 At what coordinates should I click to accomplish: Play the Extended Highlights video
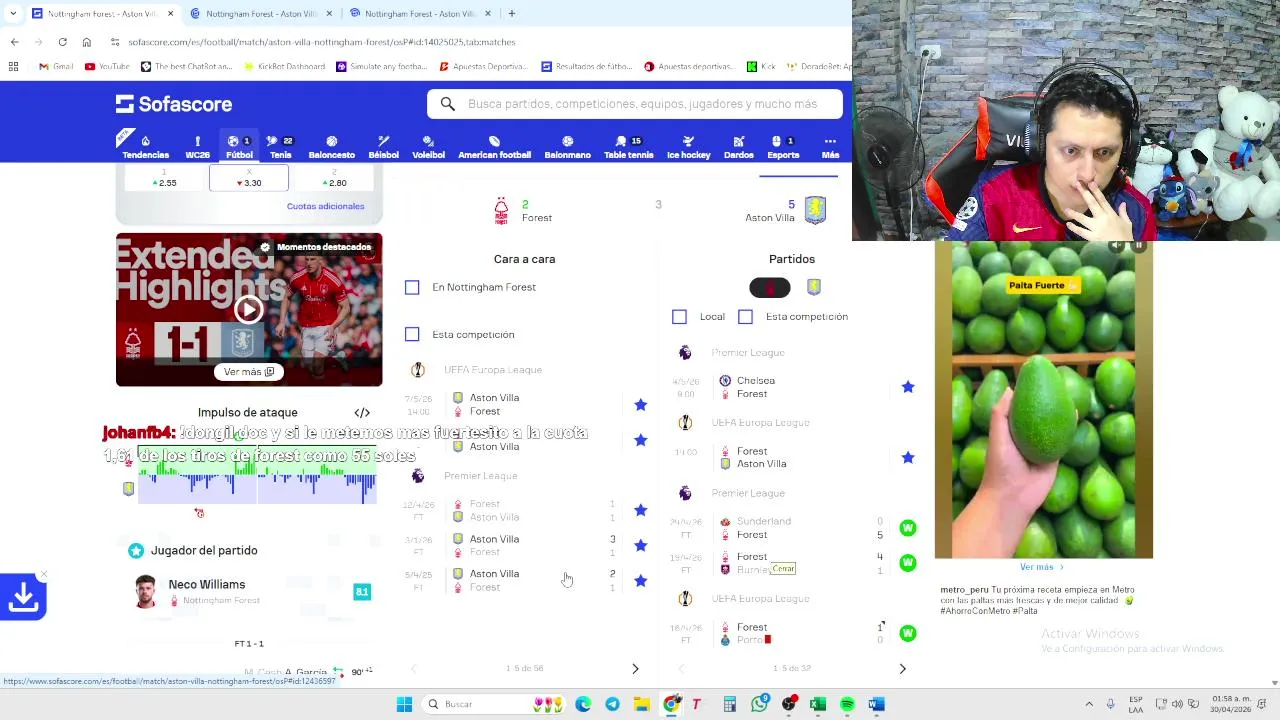(x=248, y=309)
